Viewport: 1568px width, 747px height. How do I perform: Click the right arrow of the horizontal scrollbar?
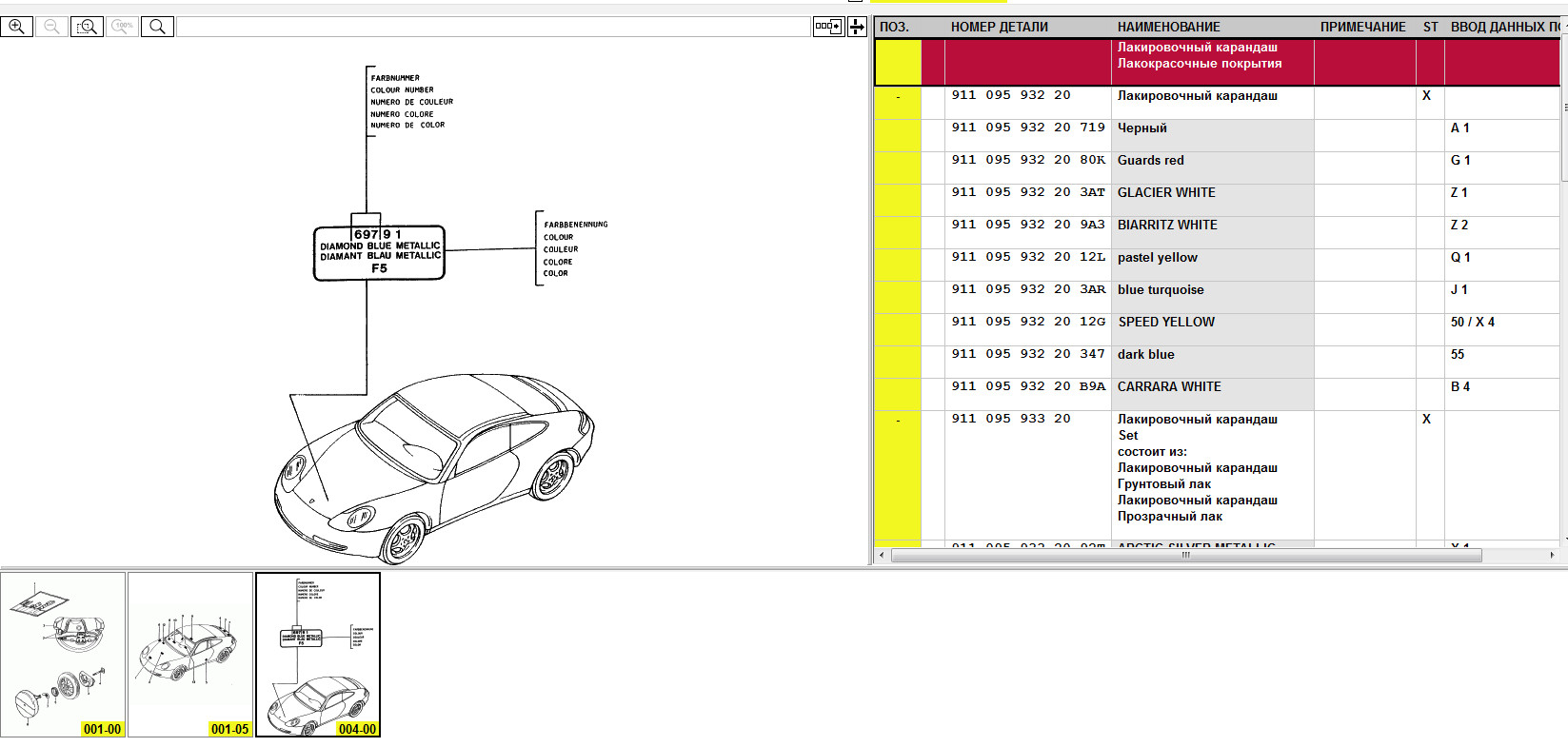pos(1552,555)
